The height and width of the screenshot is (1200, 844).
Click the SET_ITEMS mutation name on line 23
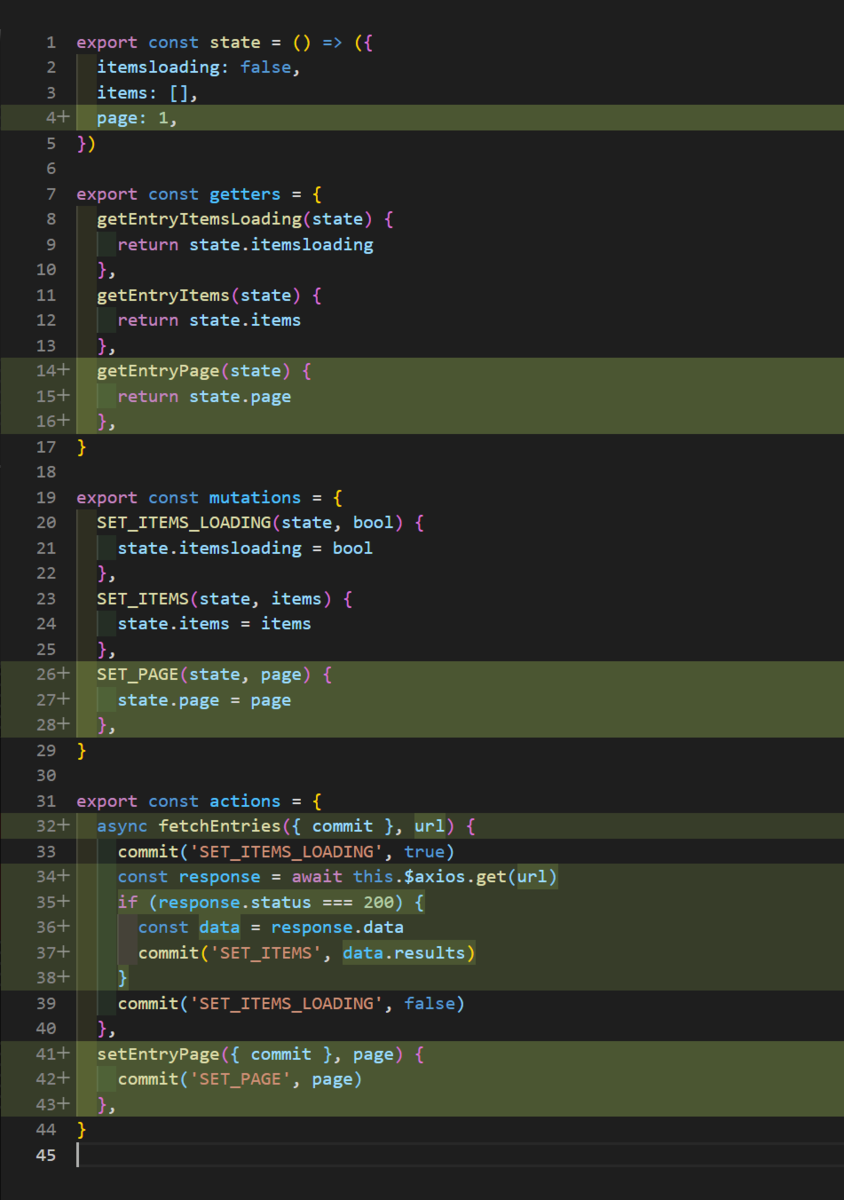[x=143, y=599]
